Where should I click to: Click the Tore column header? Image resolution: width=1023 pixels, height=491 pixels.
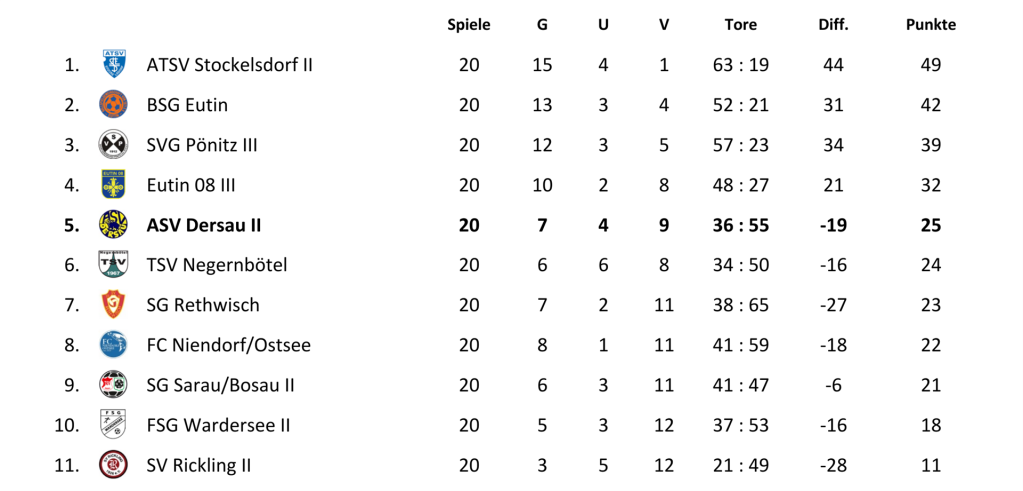(741, 25)
